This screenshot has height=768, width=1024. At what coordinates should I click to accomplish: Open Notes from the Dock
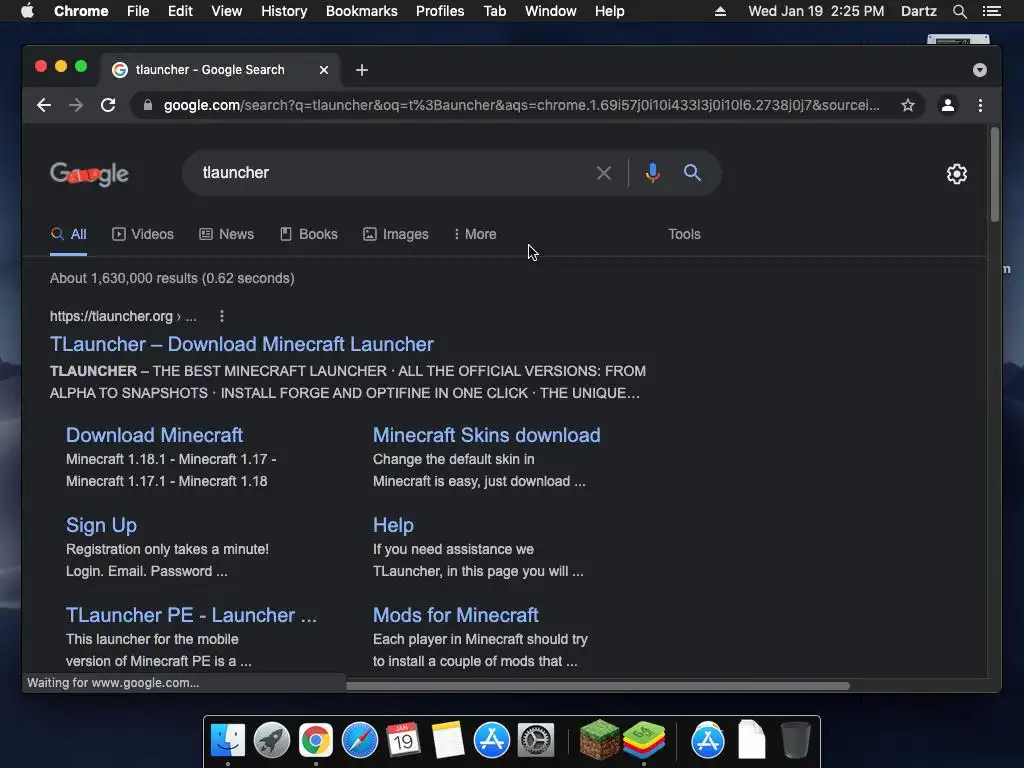(x=447, y=740)
